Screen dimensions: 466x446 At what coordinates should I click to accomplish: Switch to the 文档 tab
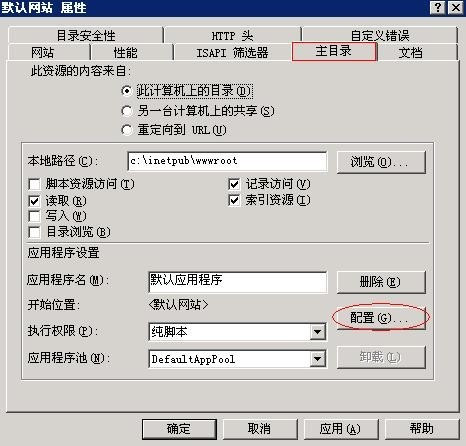click(411, 52)
